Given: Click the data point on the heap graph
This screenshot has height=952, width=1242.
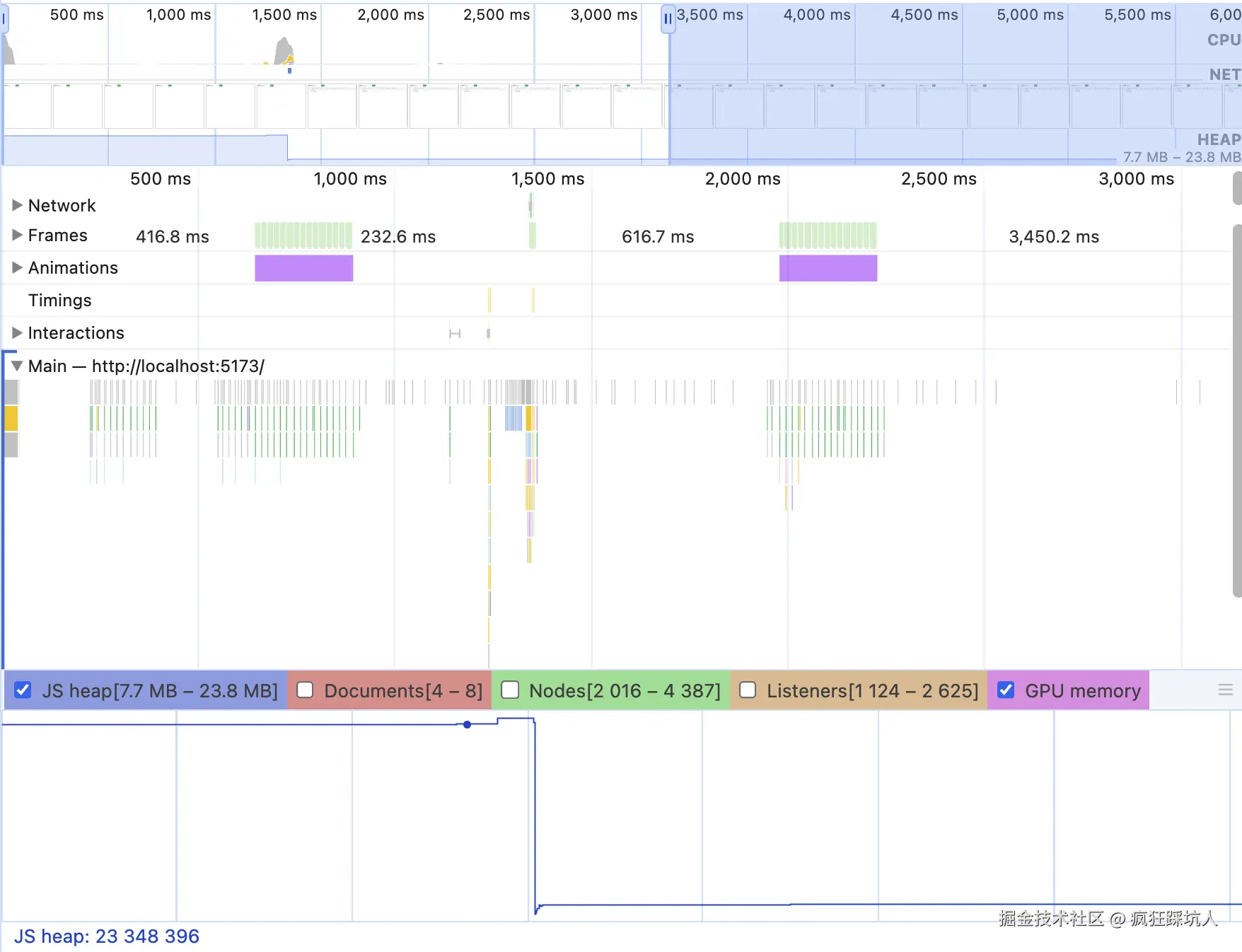Looking at the screenshot, I should point(468,724).
